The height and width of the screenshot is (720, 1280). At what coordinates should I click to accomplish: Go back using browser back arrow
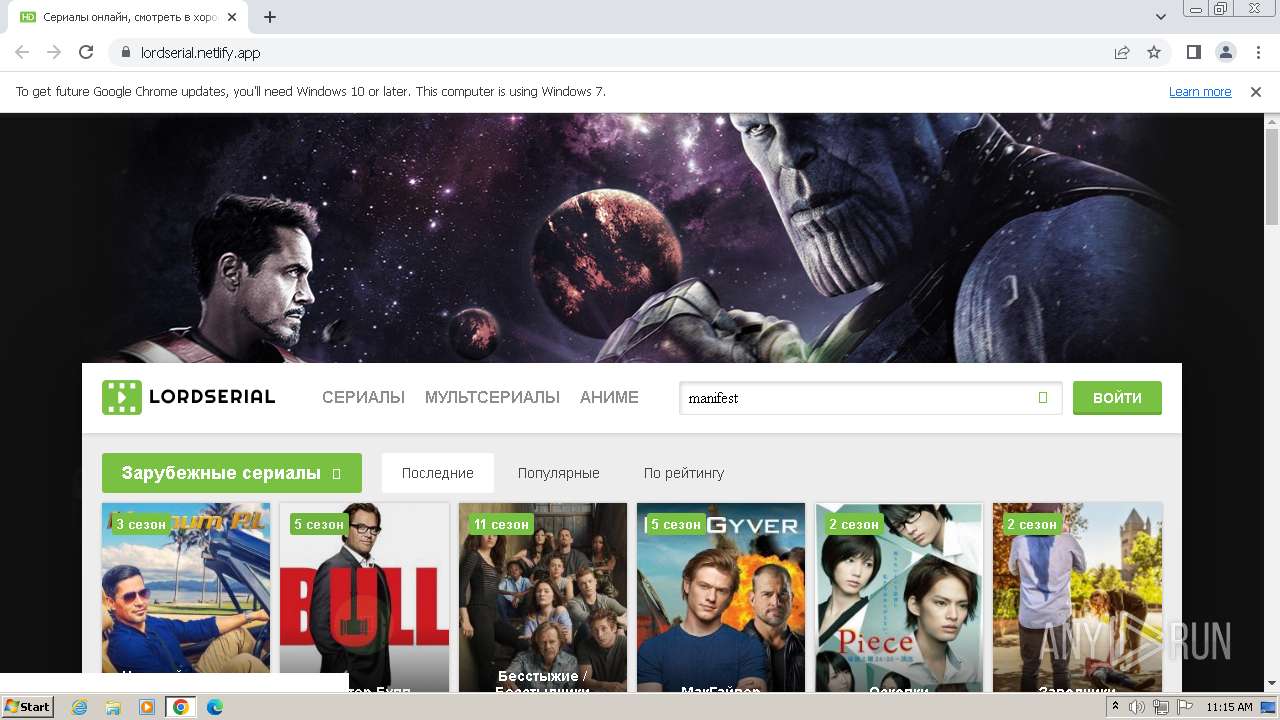point(22,52)
